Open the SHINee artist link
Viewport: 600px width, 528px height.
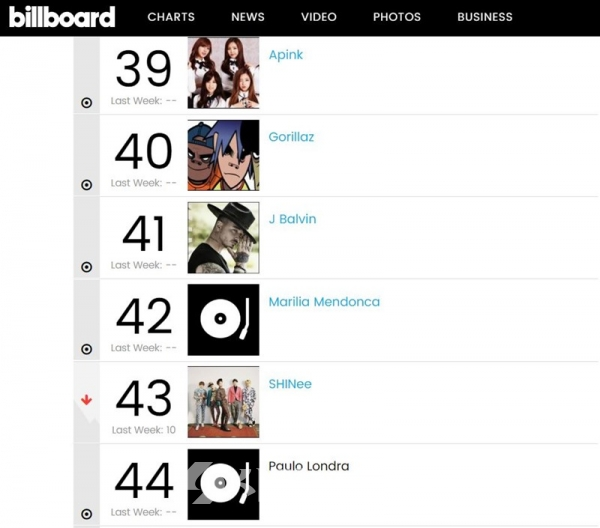click(x=290, y=384)
